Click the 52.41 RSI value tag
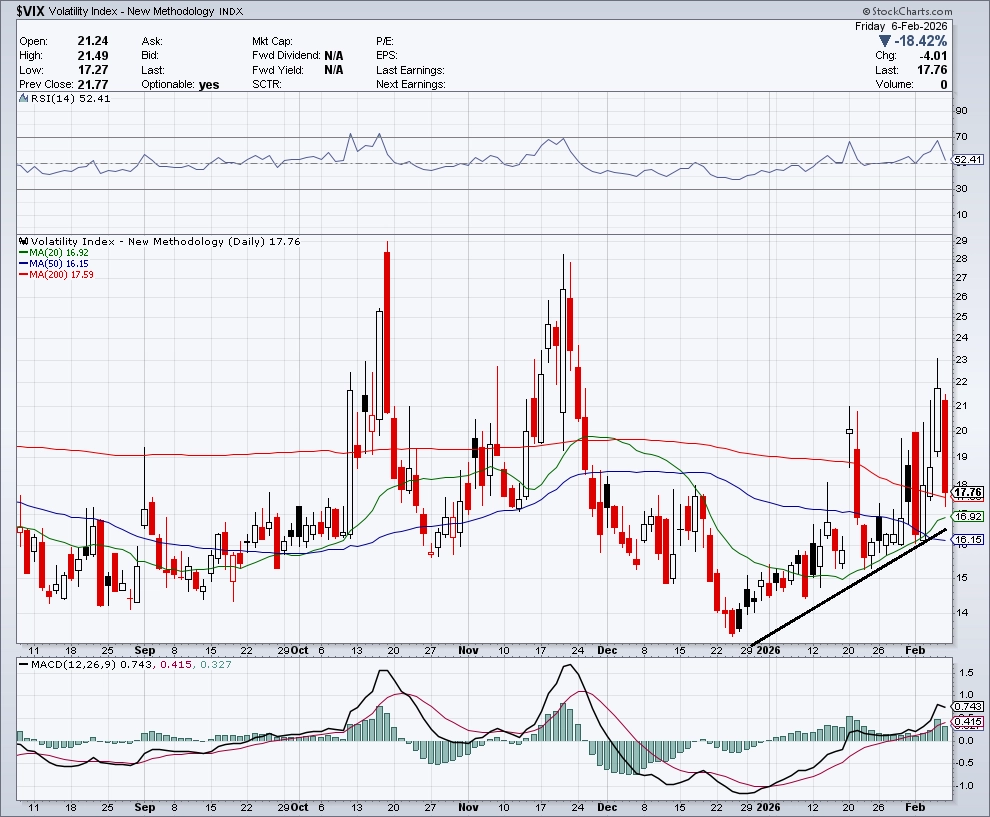The width and height of the screenshot is (990, 817). 968,159
